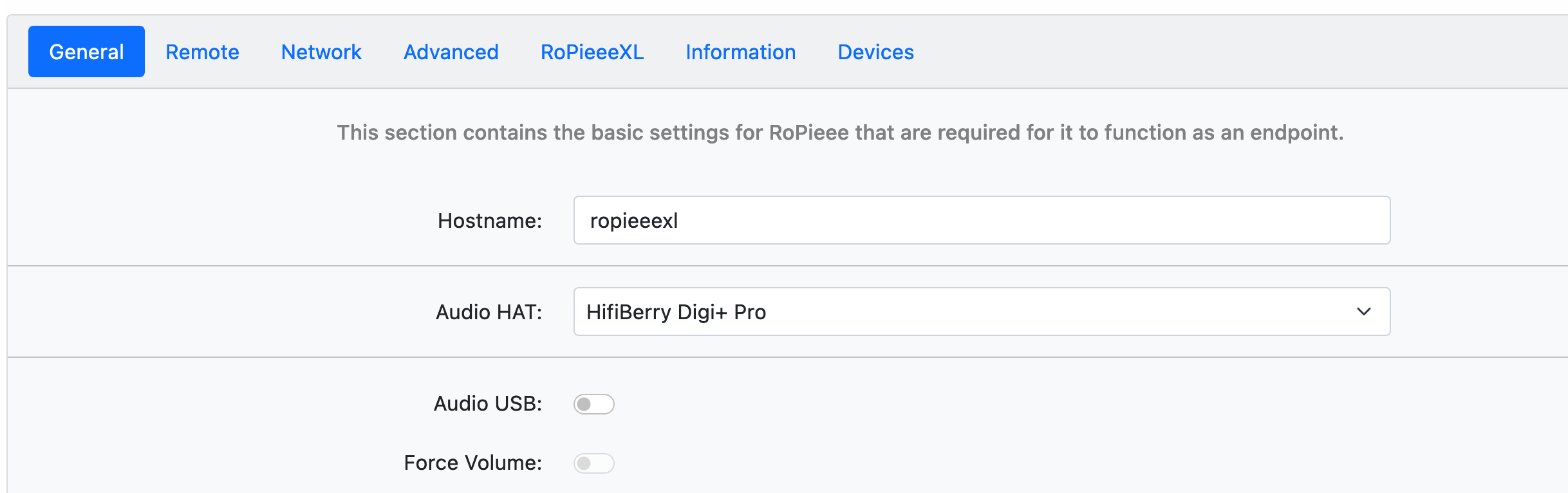Click the 'Hostname:' label
Screen dimensions: 1568x493
[490, 221]
